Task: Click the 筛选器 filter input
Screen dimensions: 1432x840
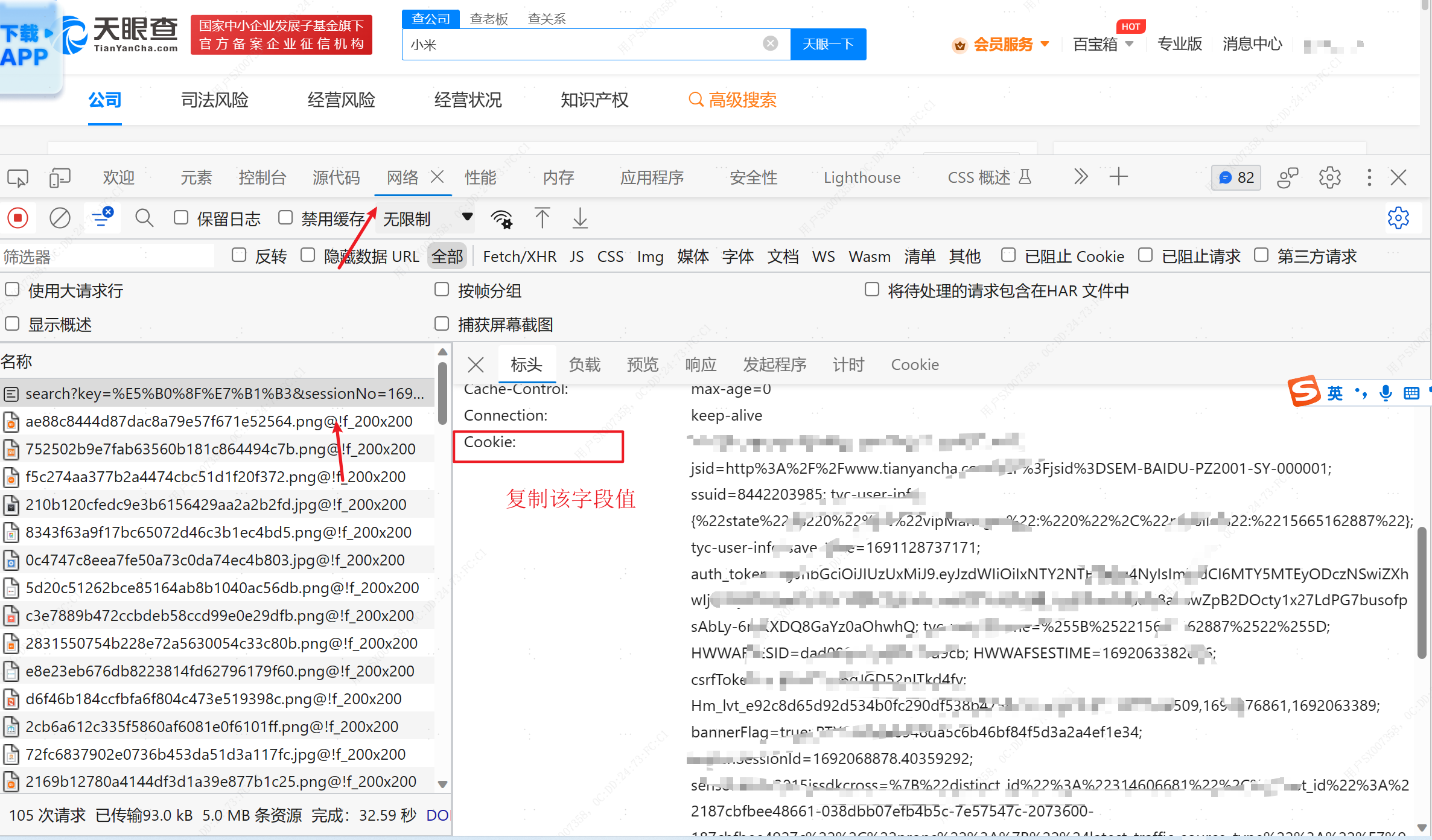Action: 107,256
